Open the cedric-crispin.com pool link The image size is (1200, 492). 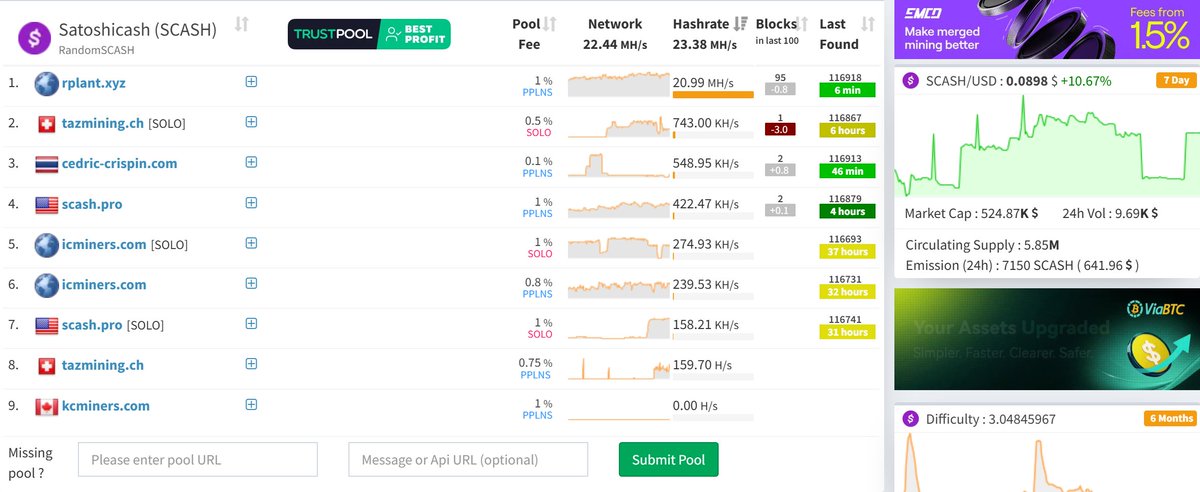tap(121, 163)
